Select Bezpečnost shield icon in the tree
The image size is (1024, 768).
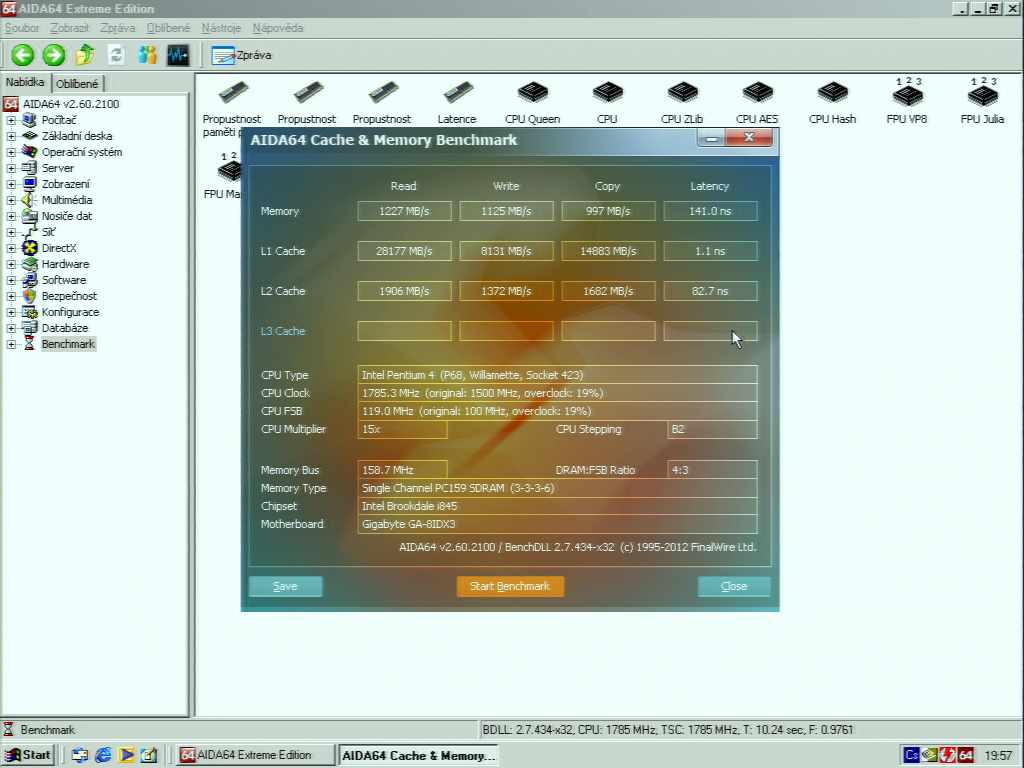tap(29, 296)
